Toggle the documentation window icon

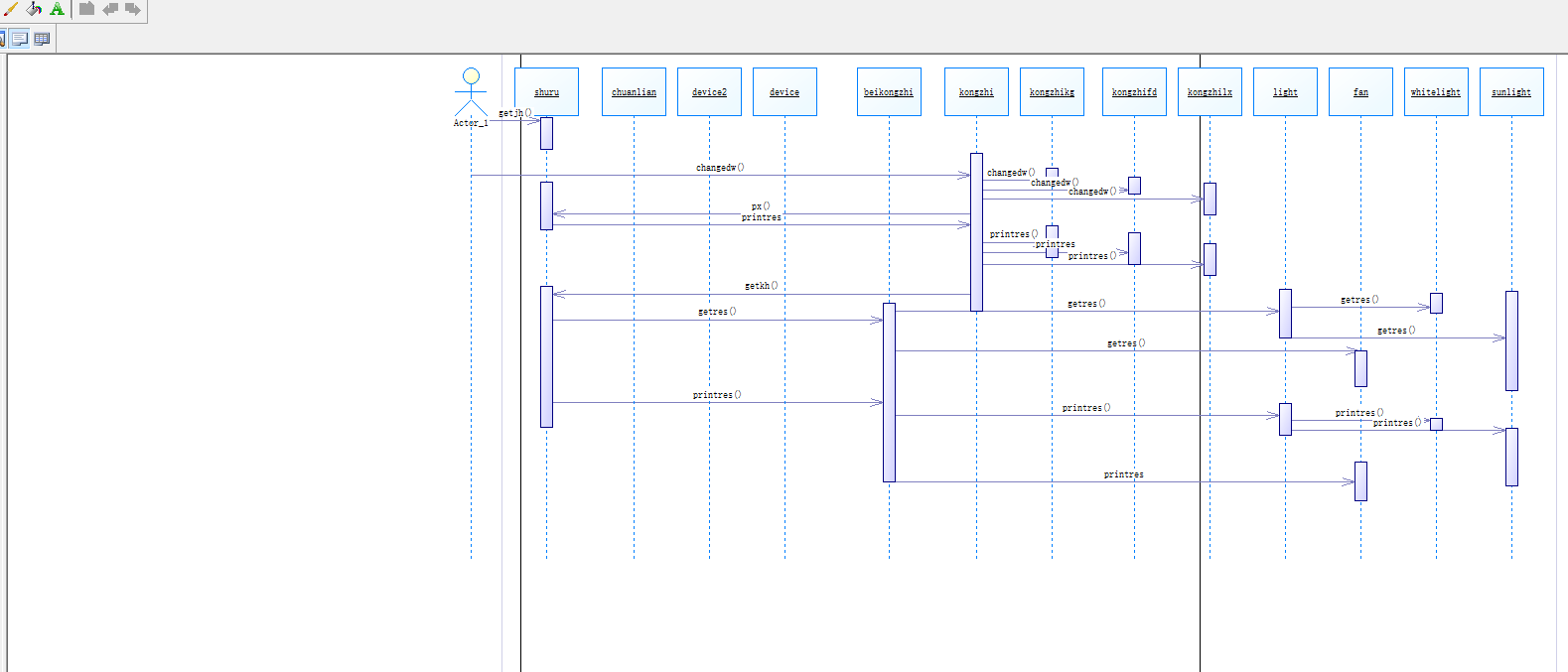[20, 39]
